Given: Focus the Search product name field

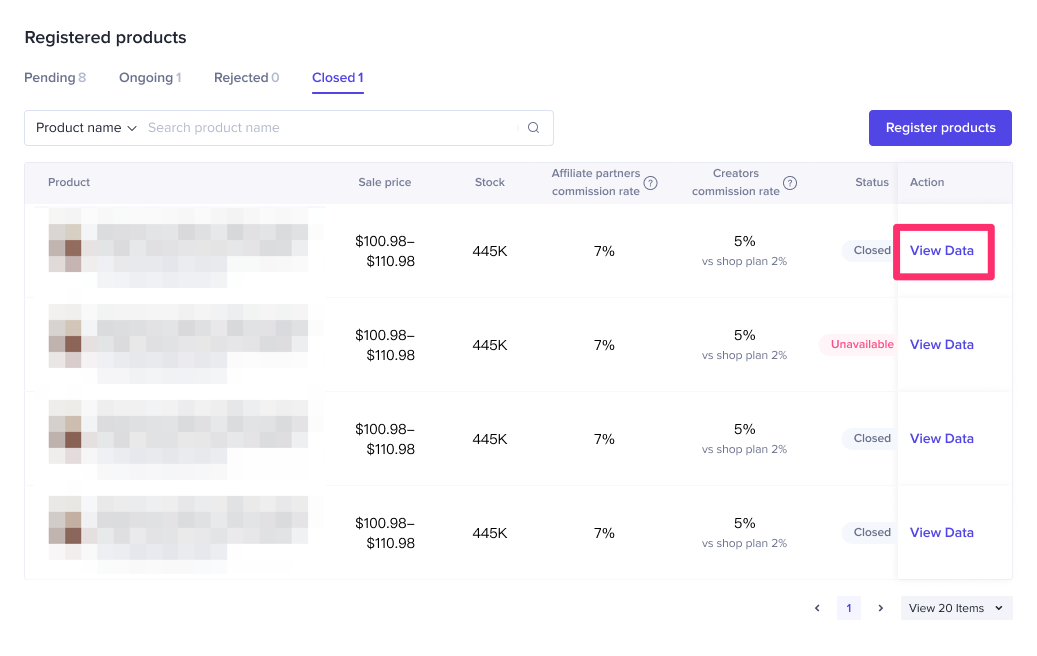Looking at the screenshot, I should 330,128.
